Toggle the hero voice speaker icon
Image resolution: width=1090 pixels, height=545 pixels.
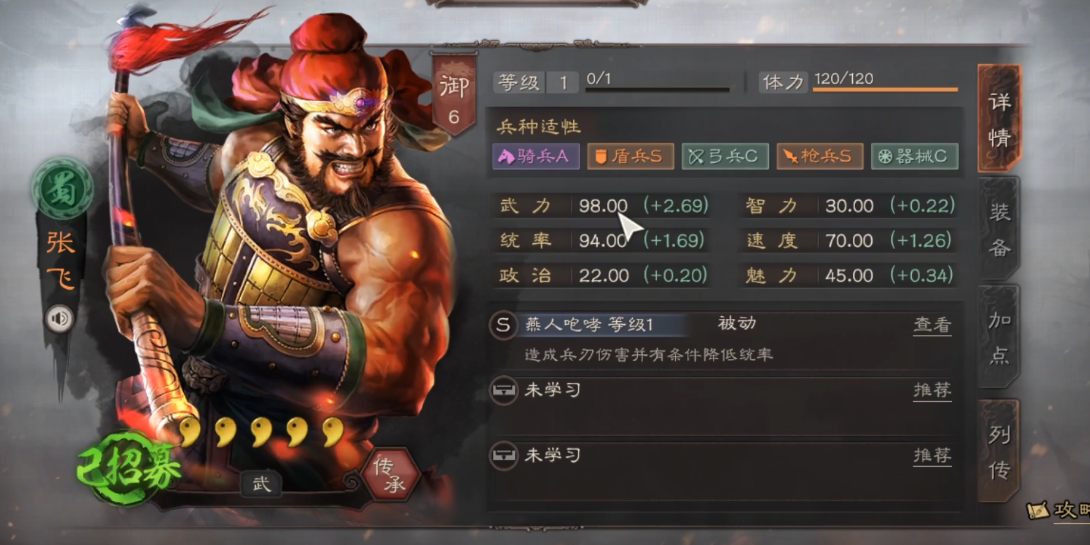click(x=60, y=319)
